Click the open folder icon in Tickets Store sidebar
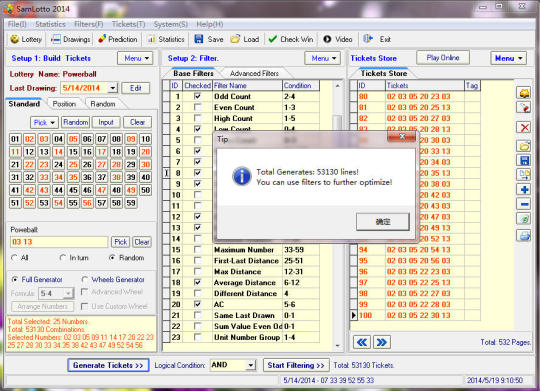 point(524,146)
